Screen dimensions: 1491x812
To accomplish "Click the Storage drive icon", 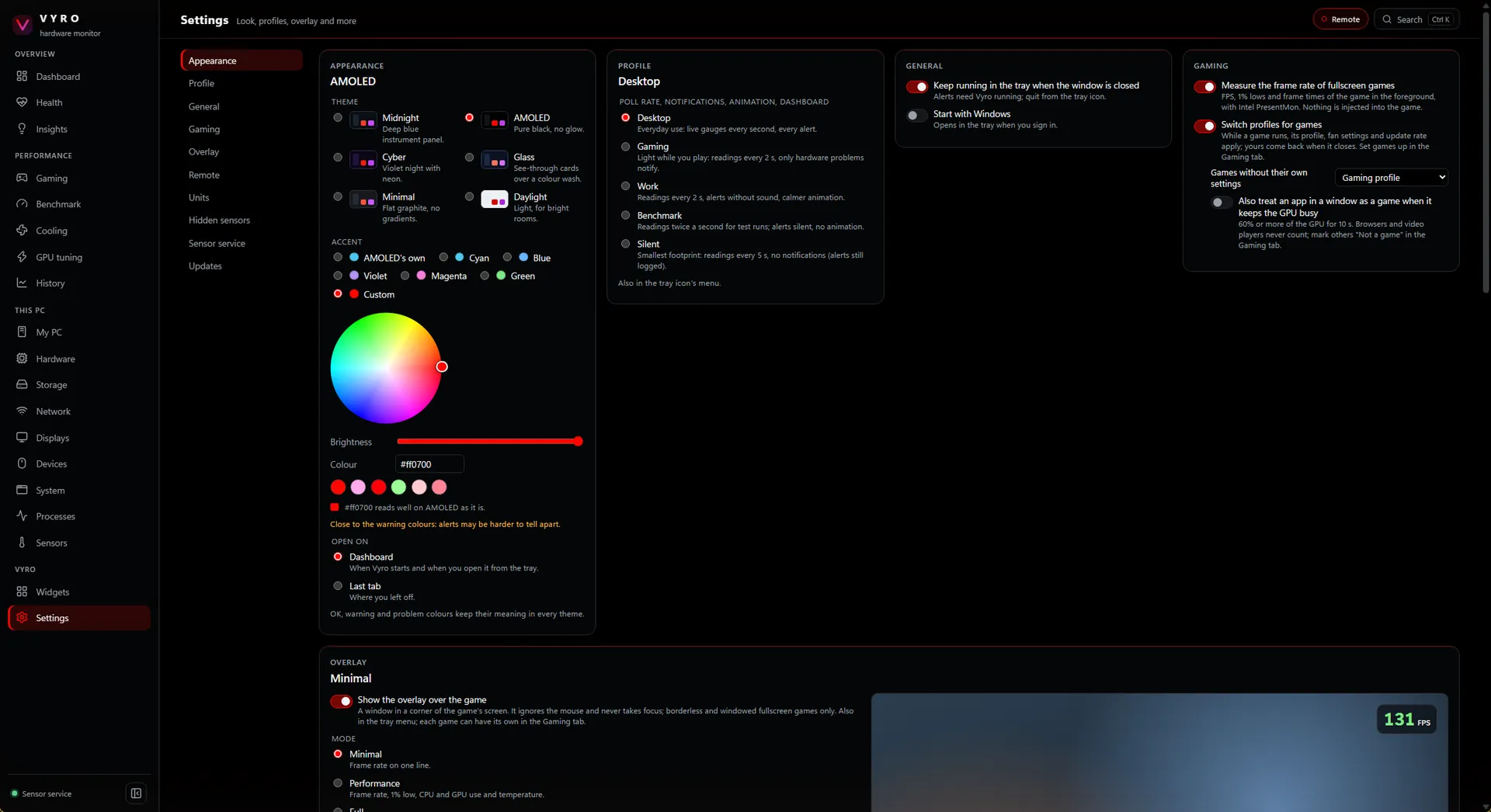I will tap(22, 385).
